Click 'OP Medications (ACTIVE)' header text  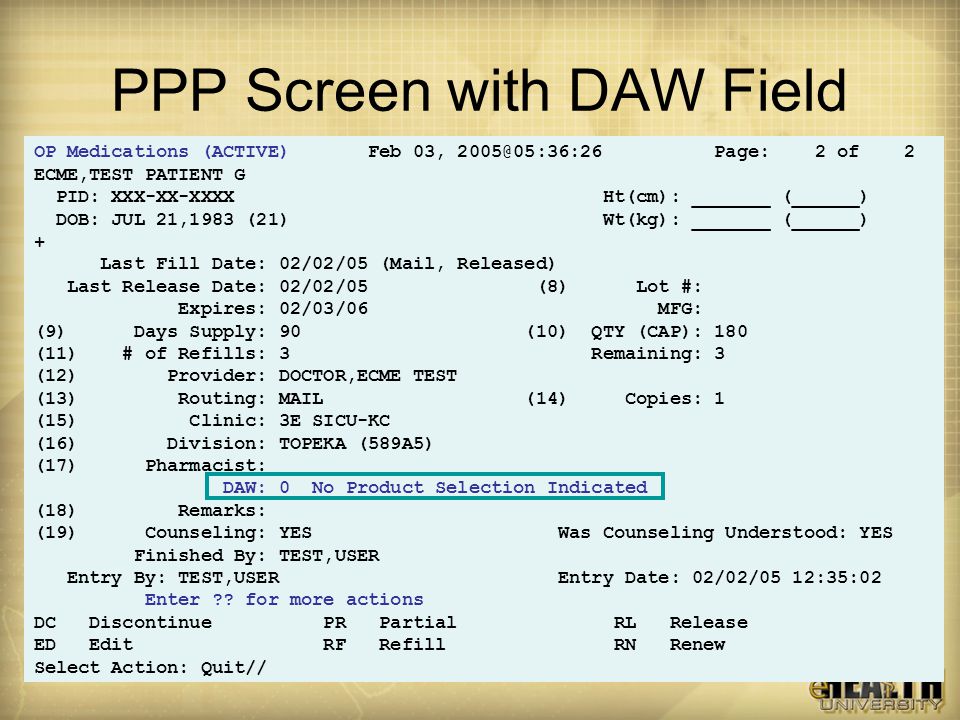pos(160,151)
